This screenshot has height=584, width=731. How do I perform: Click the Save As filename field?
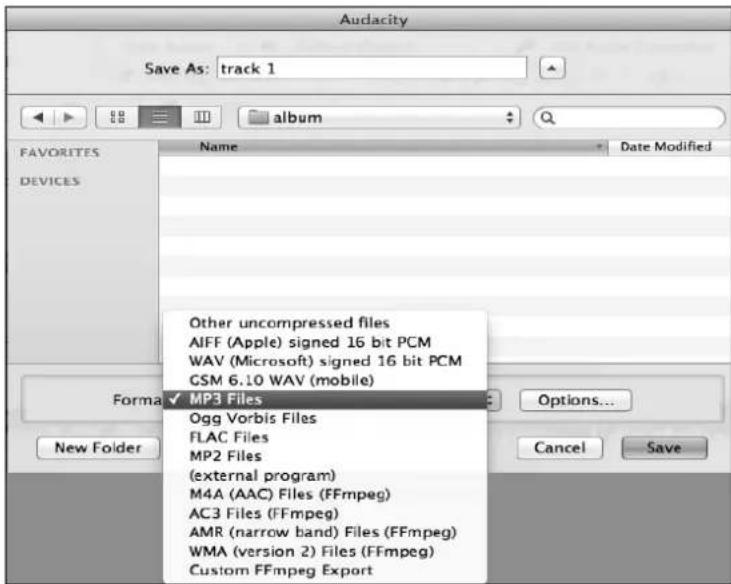pos(372,68)
